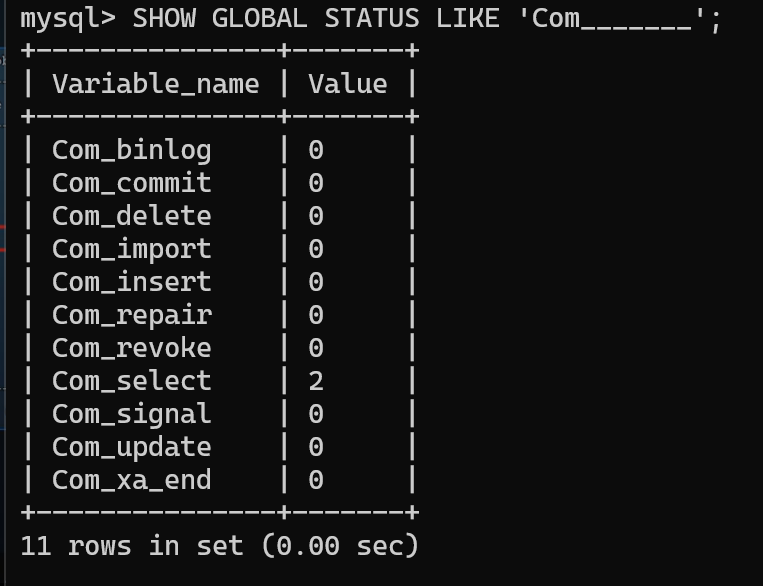763x586 pixels.
Task: Click the value 2 for Com_select
Action: 316,381
